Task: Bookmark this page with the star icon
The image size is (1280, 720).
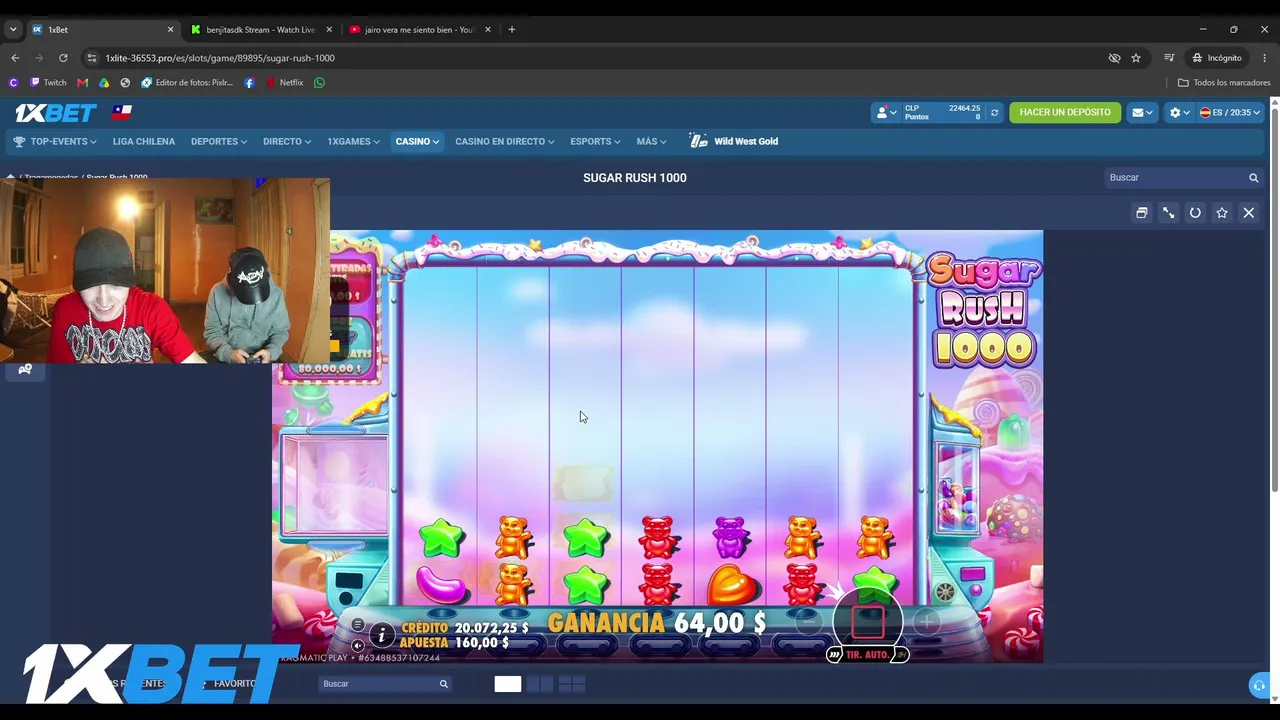Action: (1136, 58)
